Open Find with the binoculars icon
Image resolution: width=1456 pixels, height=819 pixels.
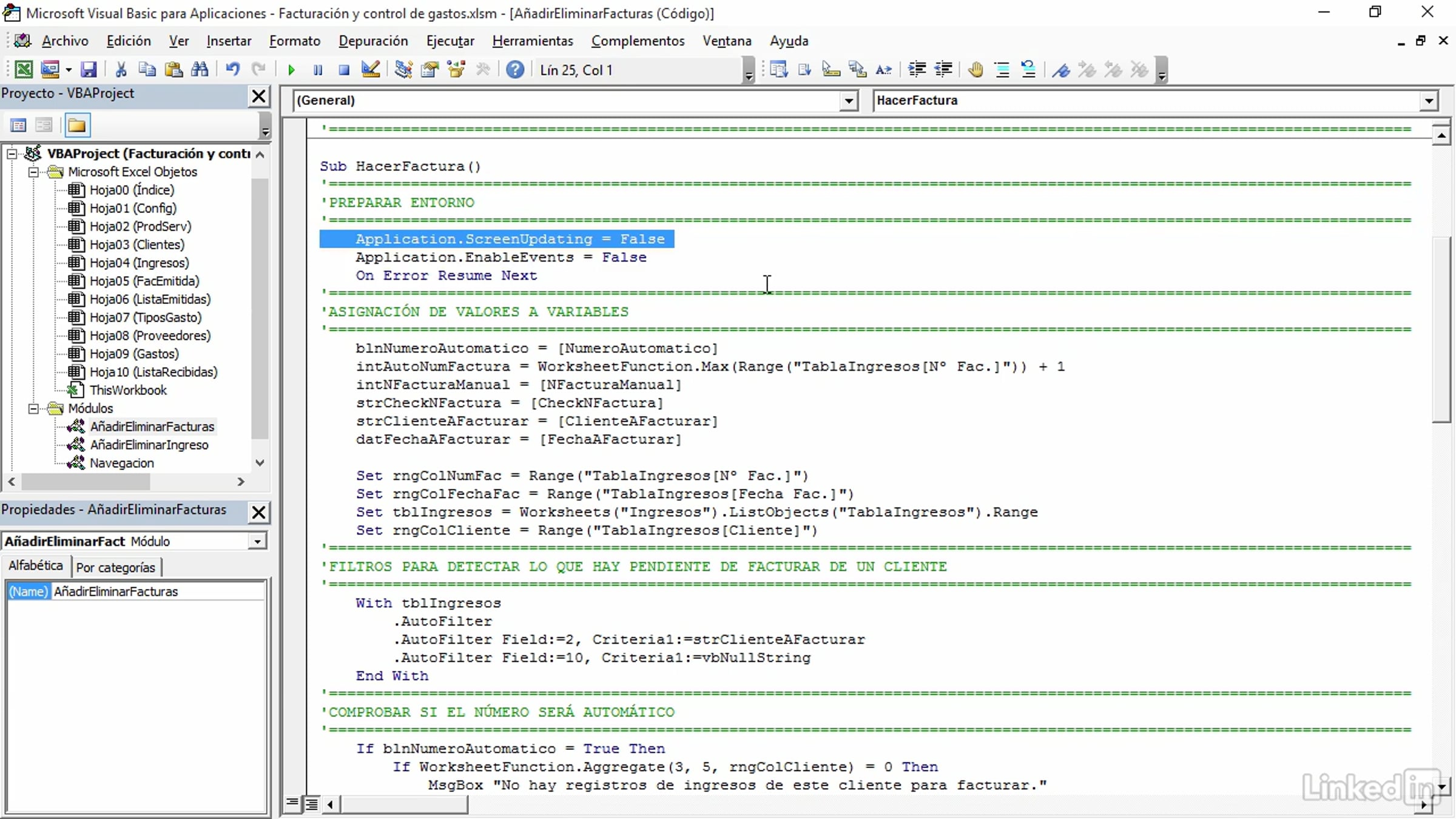coord(200,70)
